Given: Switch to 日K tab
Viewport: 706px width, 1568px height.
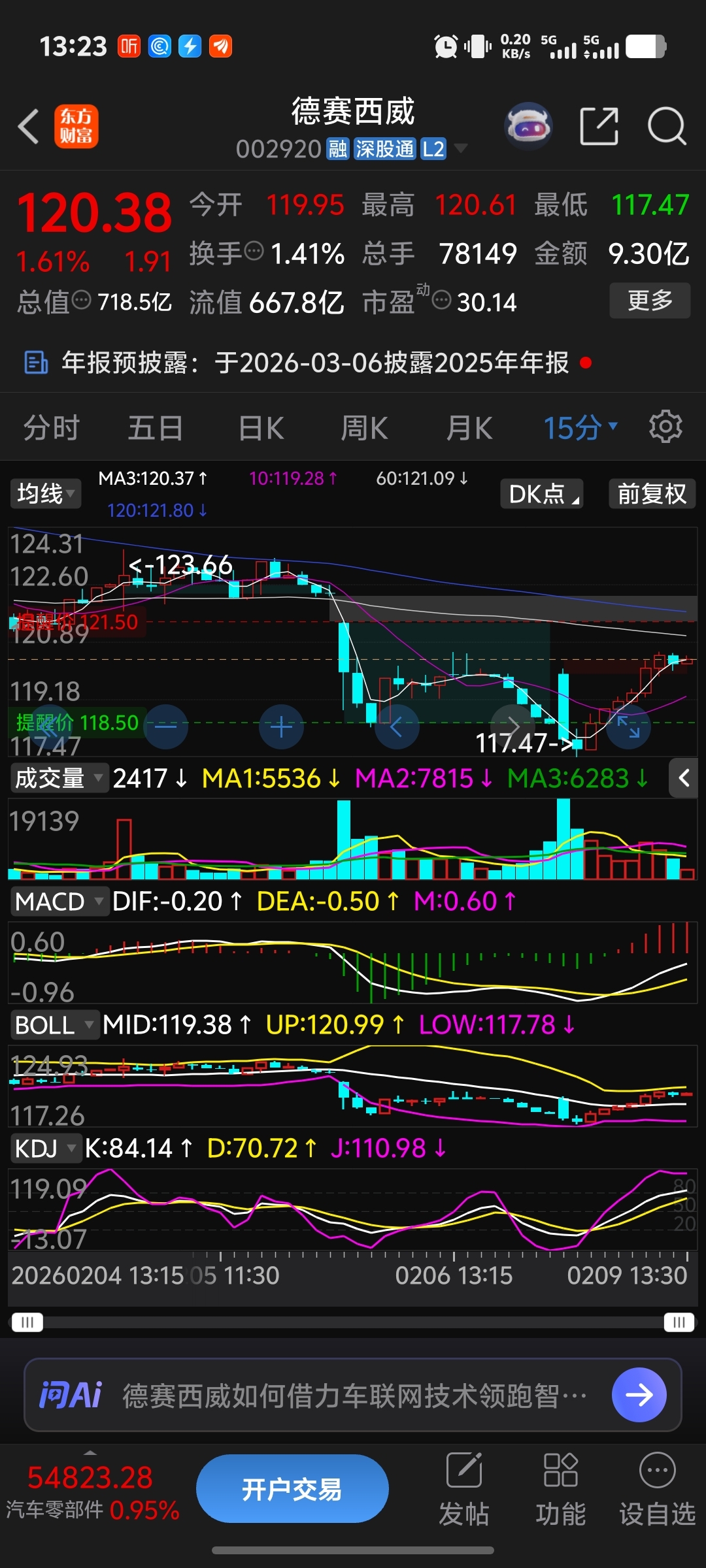Looking at the screenshot, I should (261, 428).
